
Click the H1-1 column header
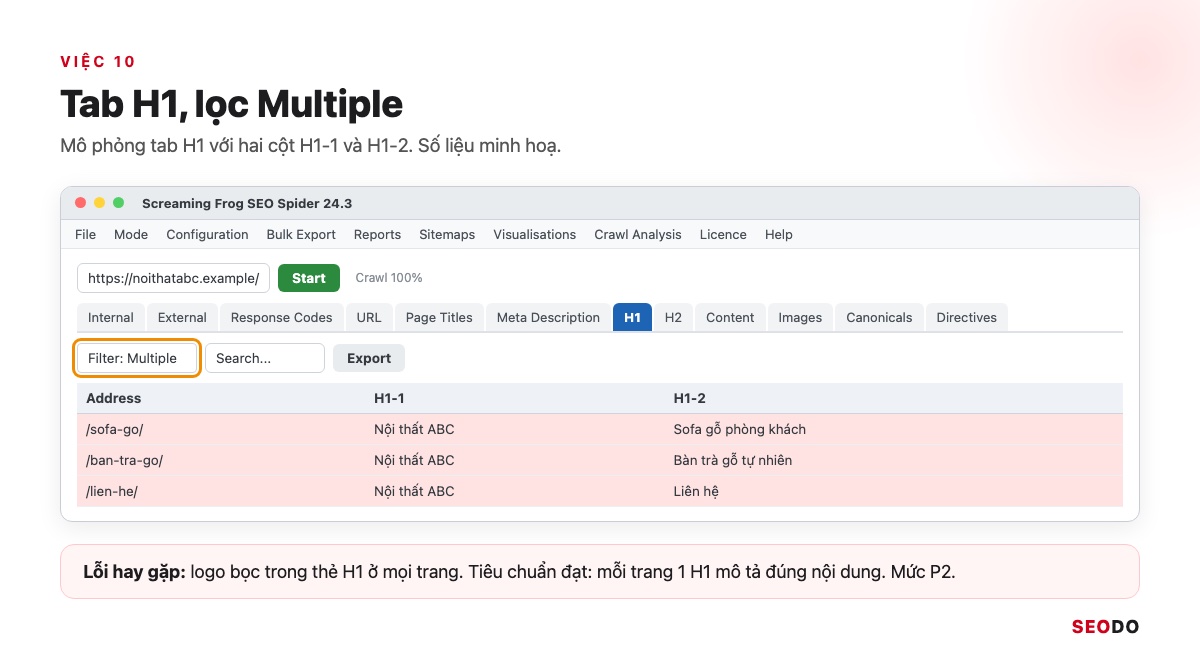pos(389,398)
